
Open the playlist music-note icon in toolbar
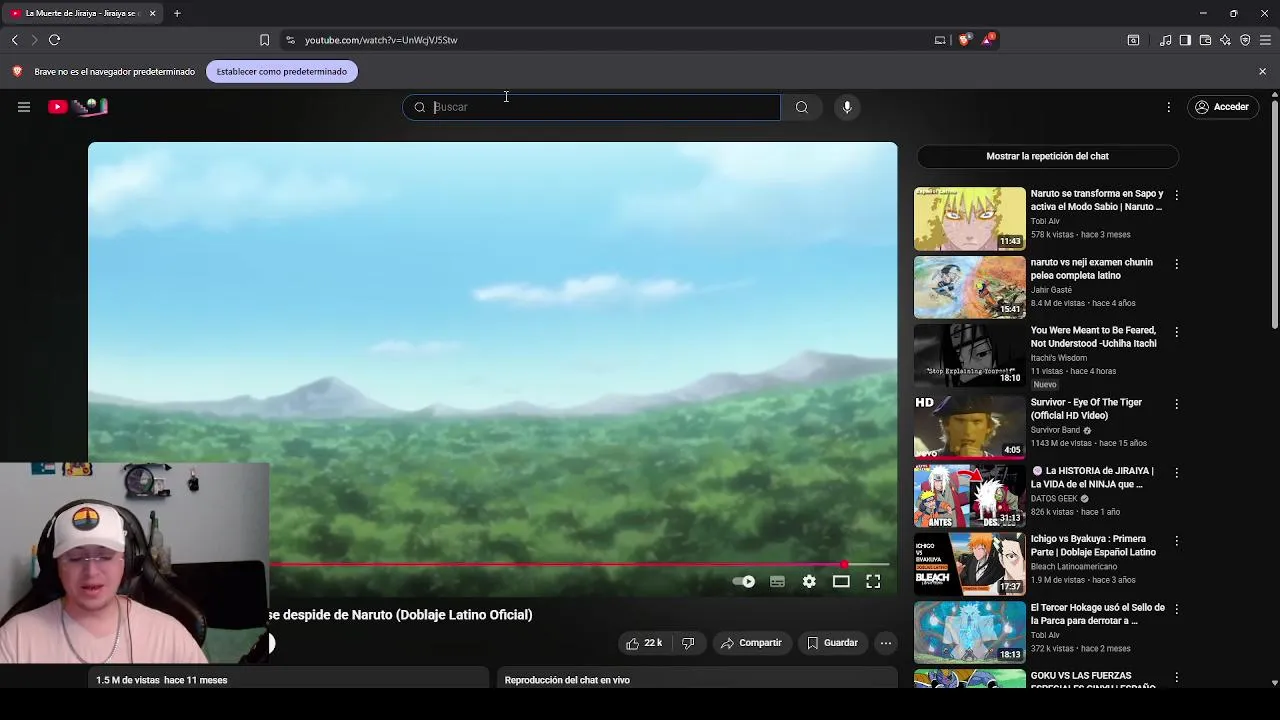coord(1166,40)
